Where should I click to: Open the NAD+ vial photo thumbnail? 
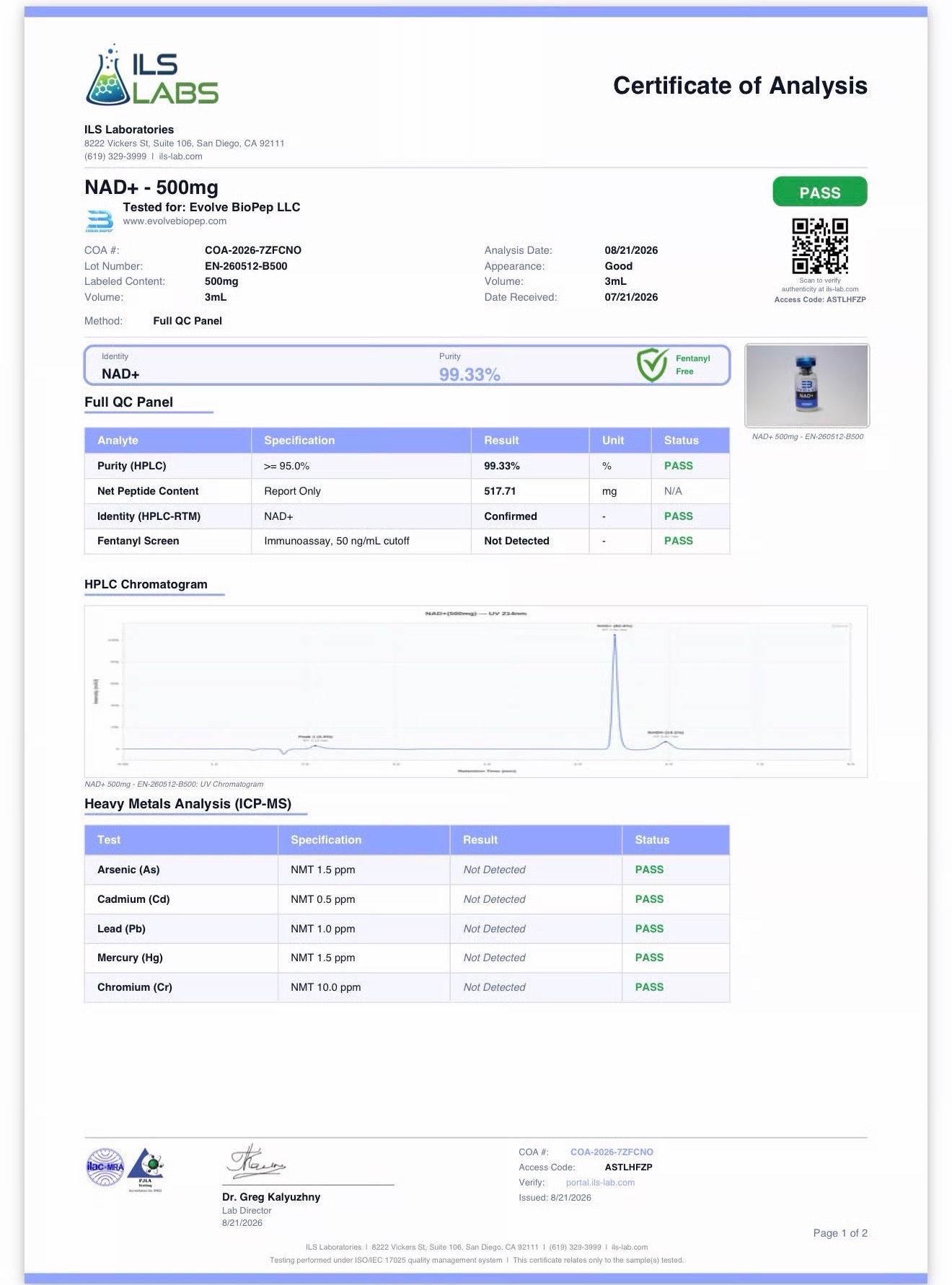[x=807, y=386]
